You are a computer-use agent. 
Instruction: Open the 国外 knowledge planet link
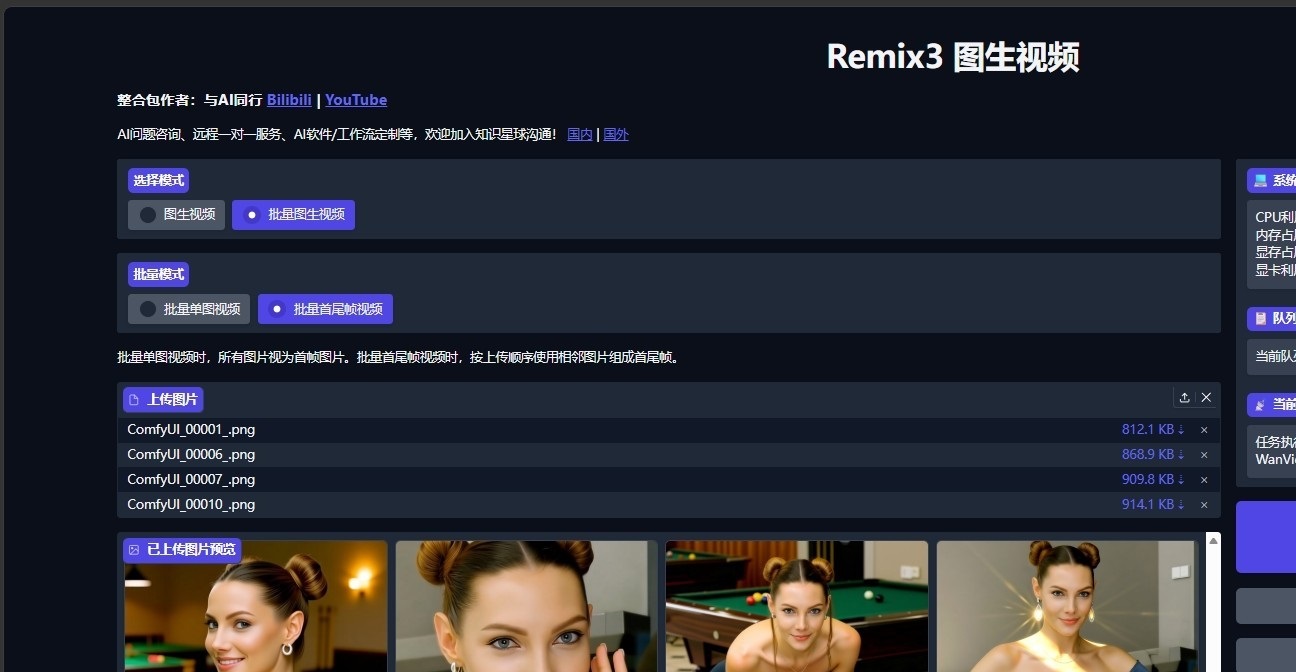pyautogui.click(x=616, y=134)
